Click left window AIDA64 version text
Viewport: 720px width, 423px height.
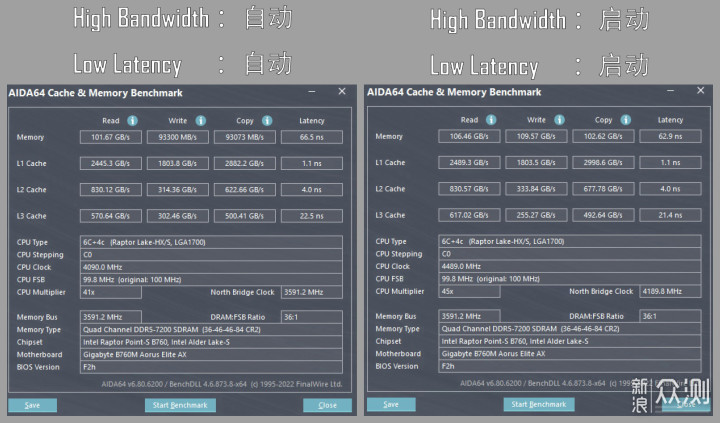tap(222, 384)
